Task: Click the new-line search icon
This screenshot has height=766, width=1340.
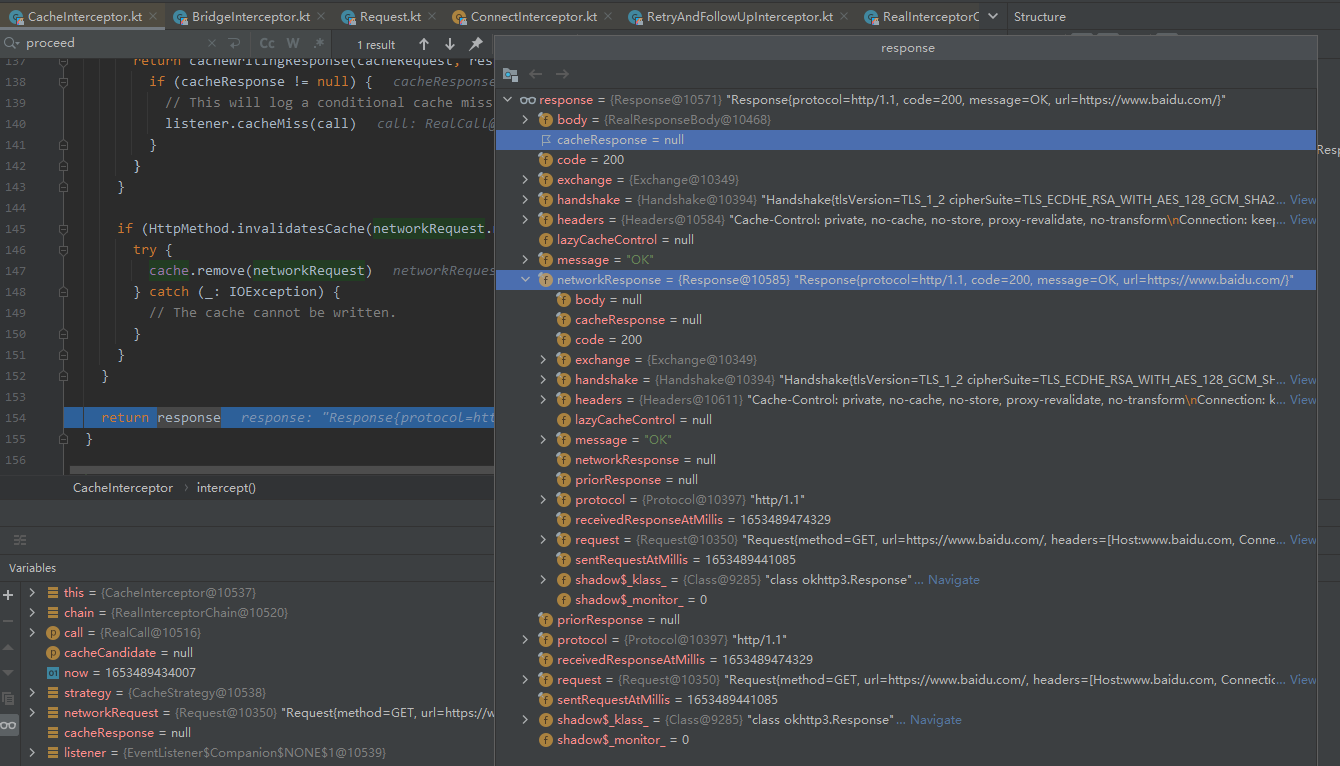Action: (234, 43)
